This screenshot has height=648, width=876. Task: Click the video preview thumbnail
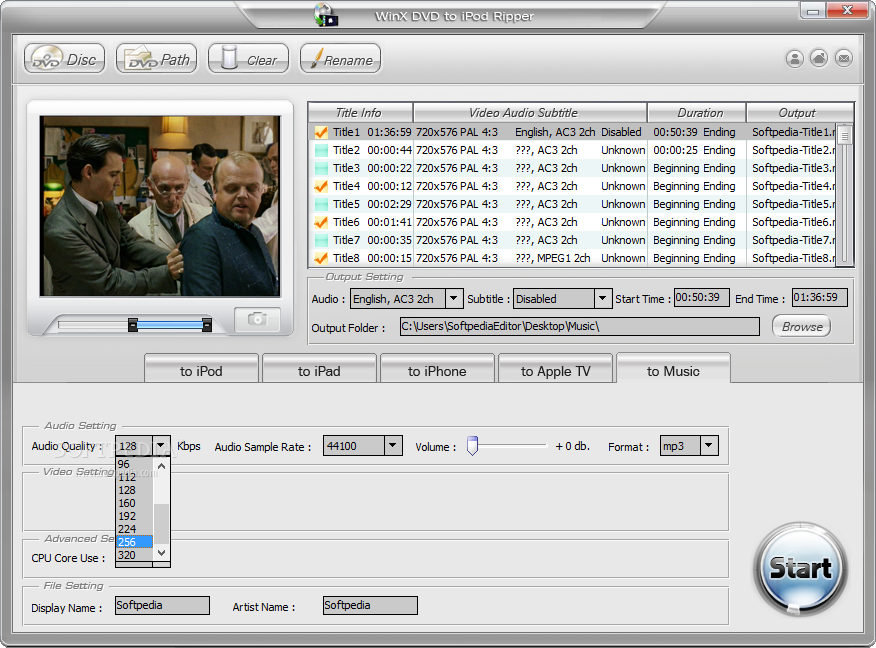pos(160,206)
